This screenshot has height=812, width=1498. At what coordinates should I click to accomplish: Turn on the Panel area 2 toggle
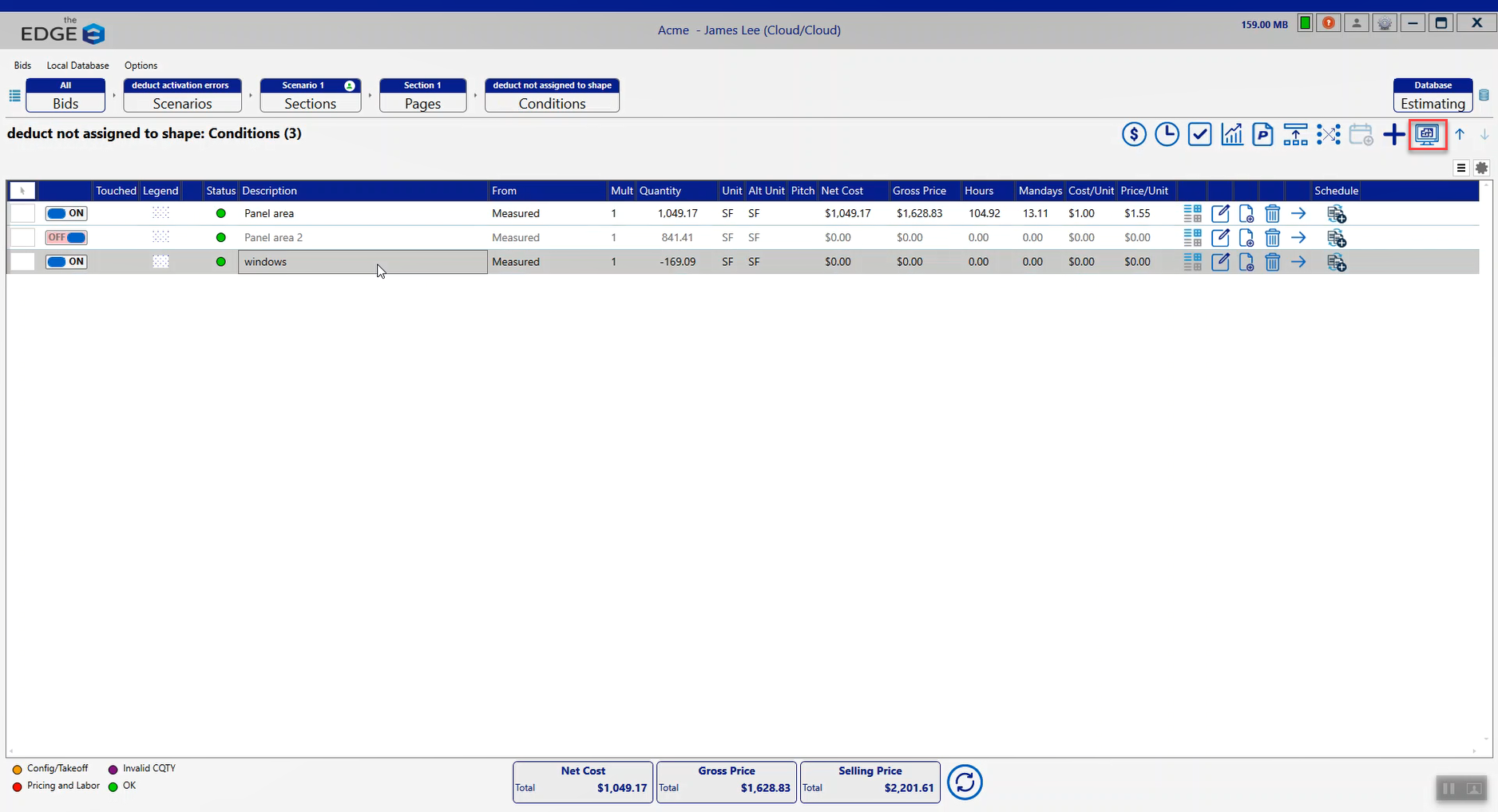pos(66,237)
